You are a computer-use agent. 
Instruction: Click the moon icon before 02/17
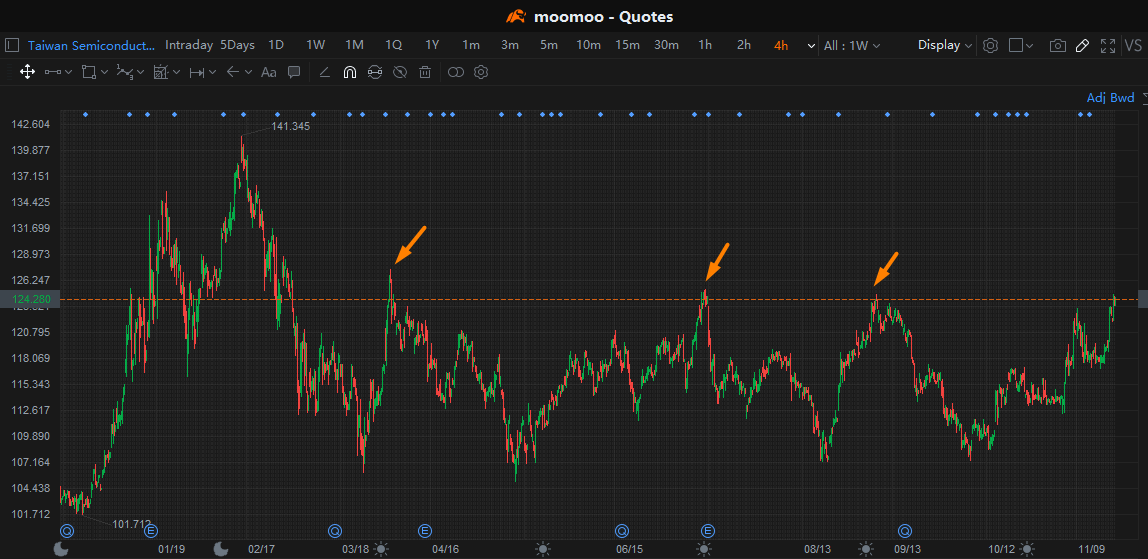click(220, 548)
